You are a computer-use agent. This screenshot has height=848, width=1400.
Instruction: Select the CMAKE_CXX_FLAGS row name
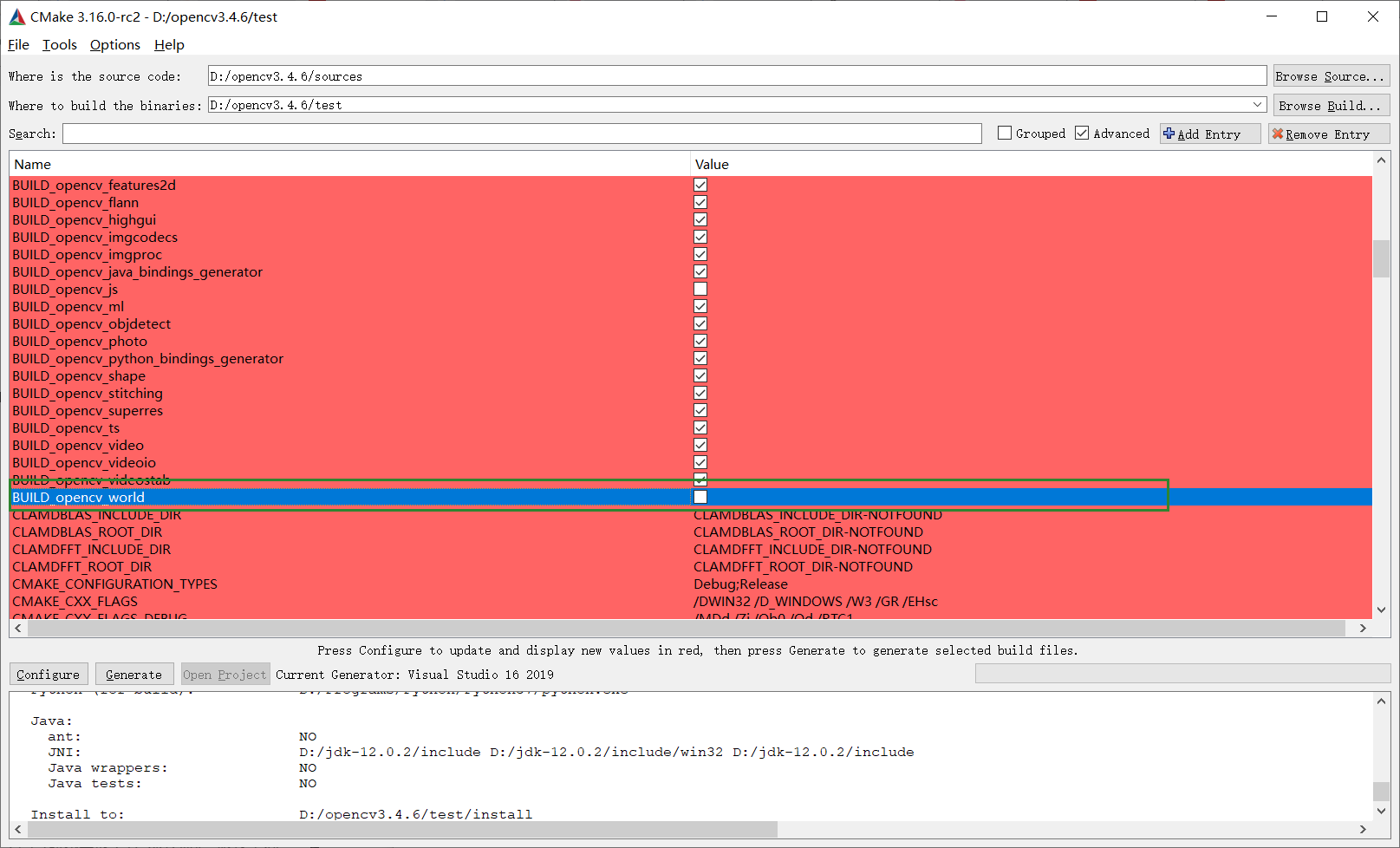coord(75,601)
